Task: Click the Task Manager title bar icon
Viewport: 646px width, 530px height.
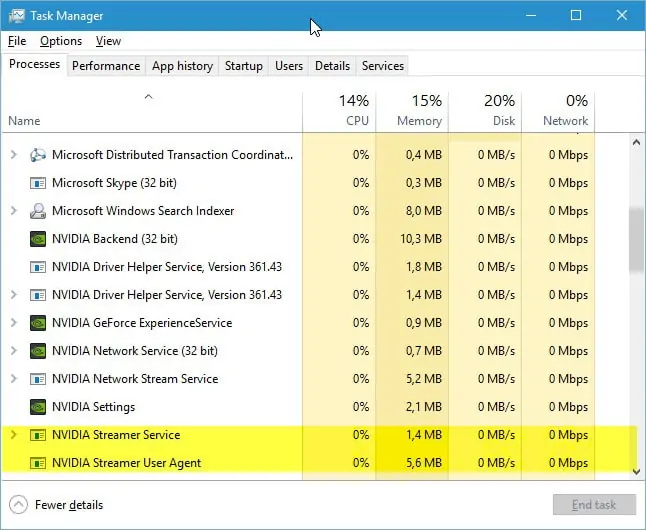Action: (x=16, y=16)
